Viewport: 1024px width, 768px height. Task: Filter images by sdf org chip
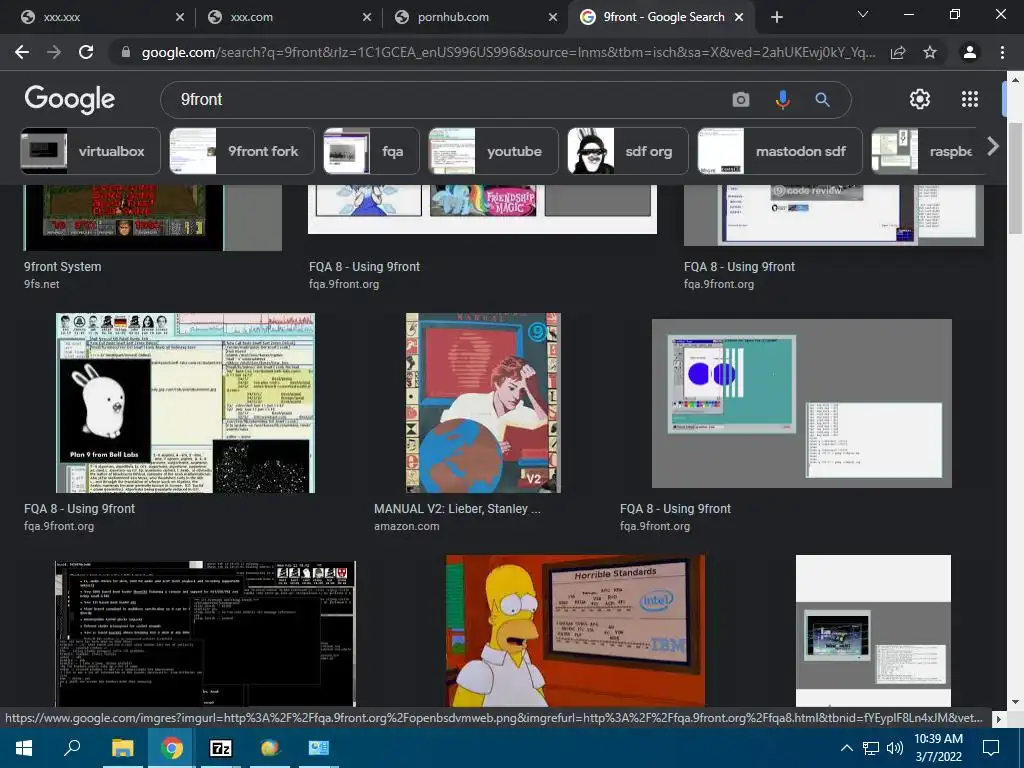point(628,151)
